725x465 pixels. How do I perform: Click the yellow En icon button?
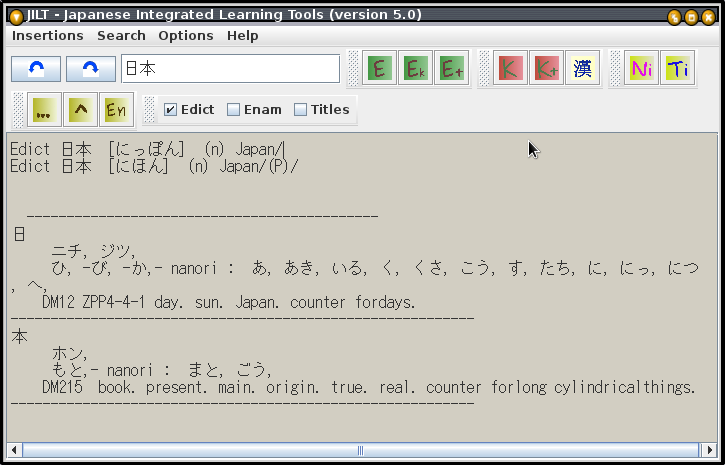[117, 110]
